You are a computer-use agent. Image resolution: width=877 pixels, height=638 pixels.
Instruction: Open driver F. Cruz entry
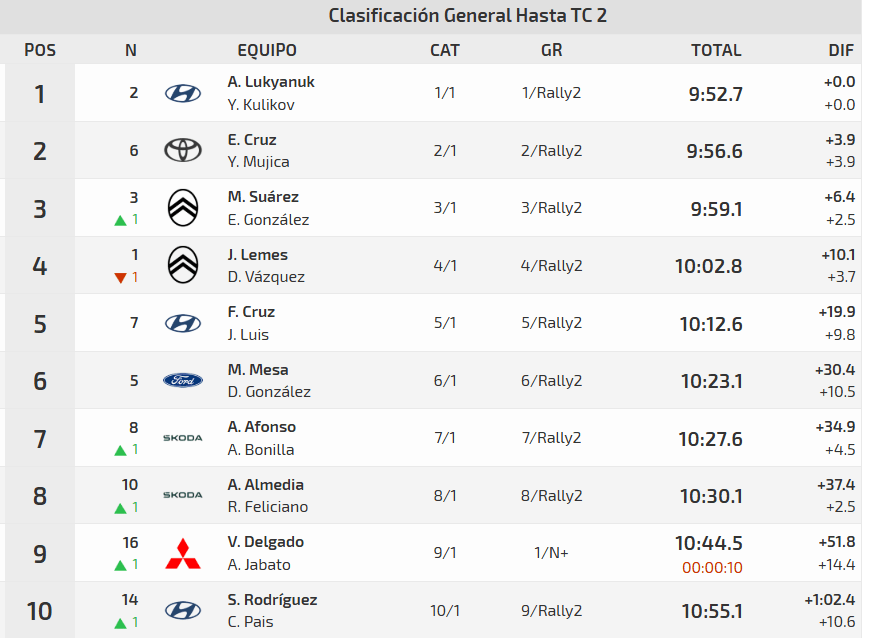251,312
